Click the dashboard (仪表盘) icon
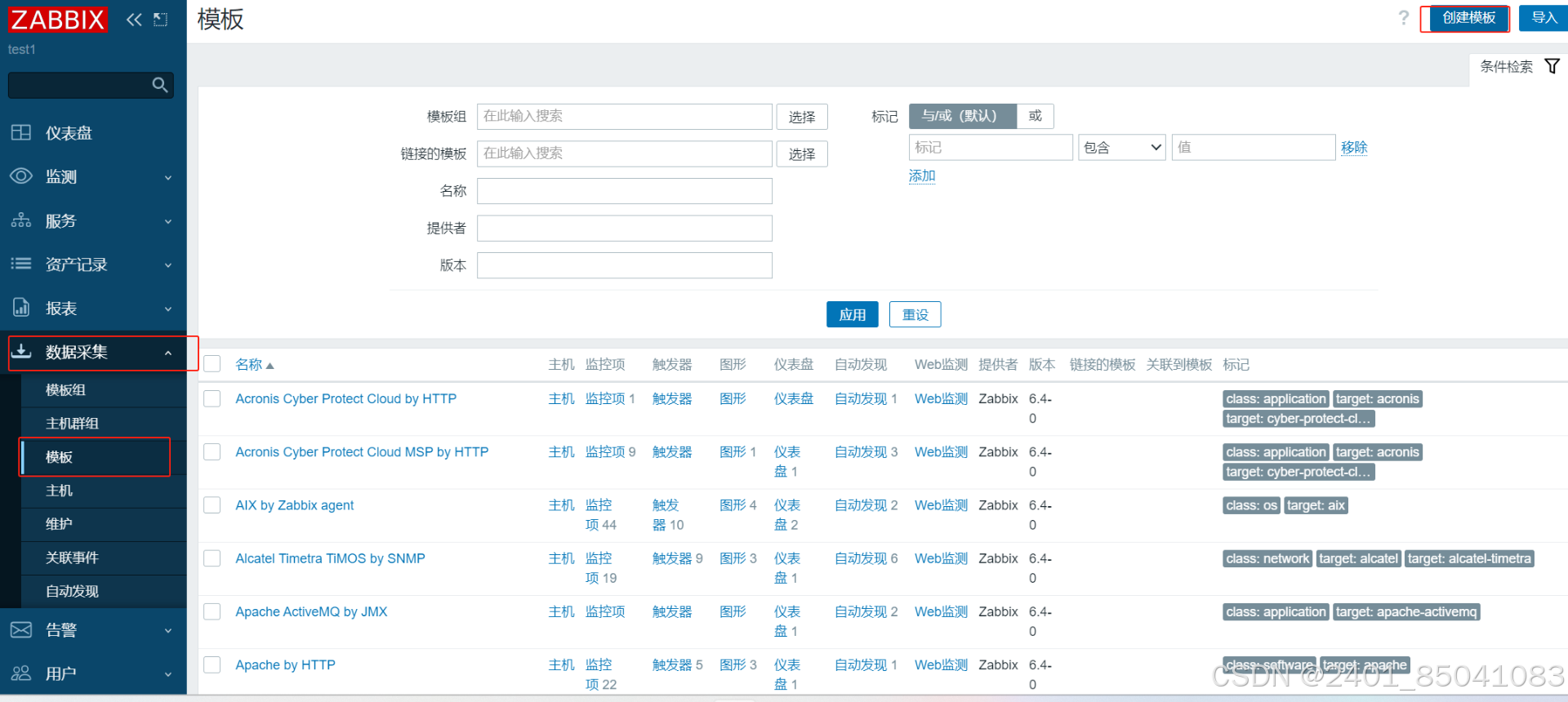1568x702 pixels. click(21, 133)
